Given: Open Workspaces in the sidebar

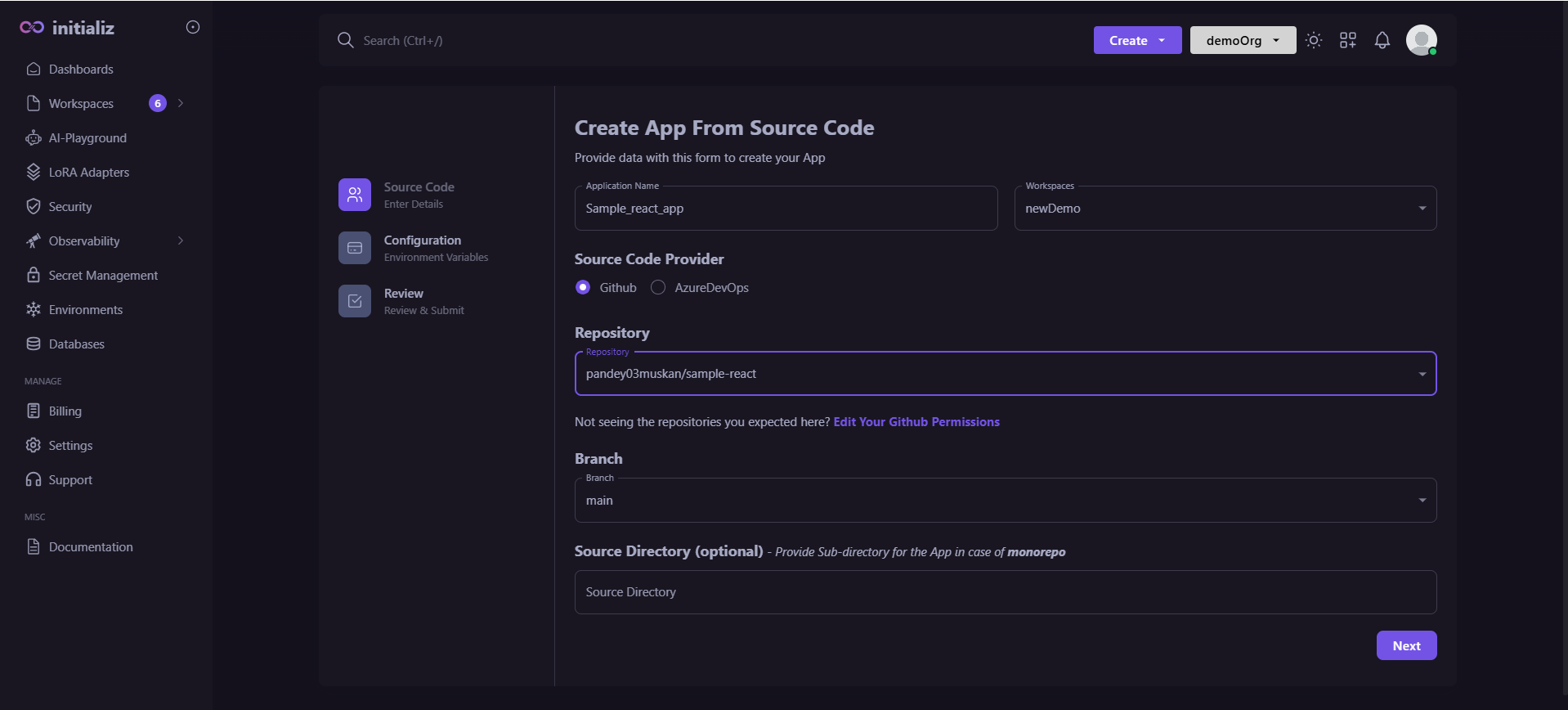Looking at the screenshot, I should pyautogui.click(x=81, y=104).
